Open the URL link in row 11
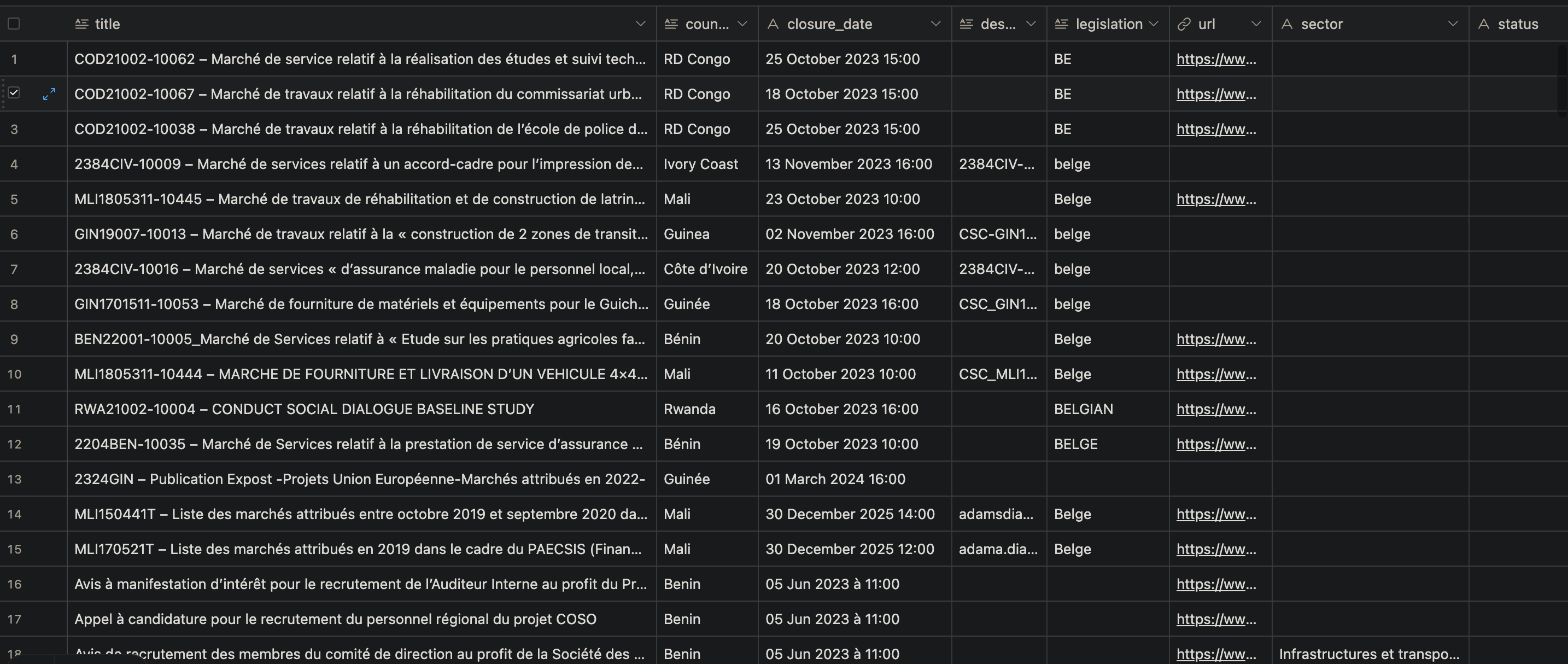Viewport: 1568px width, 664px height. [1216, 409]
